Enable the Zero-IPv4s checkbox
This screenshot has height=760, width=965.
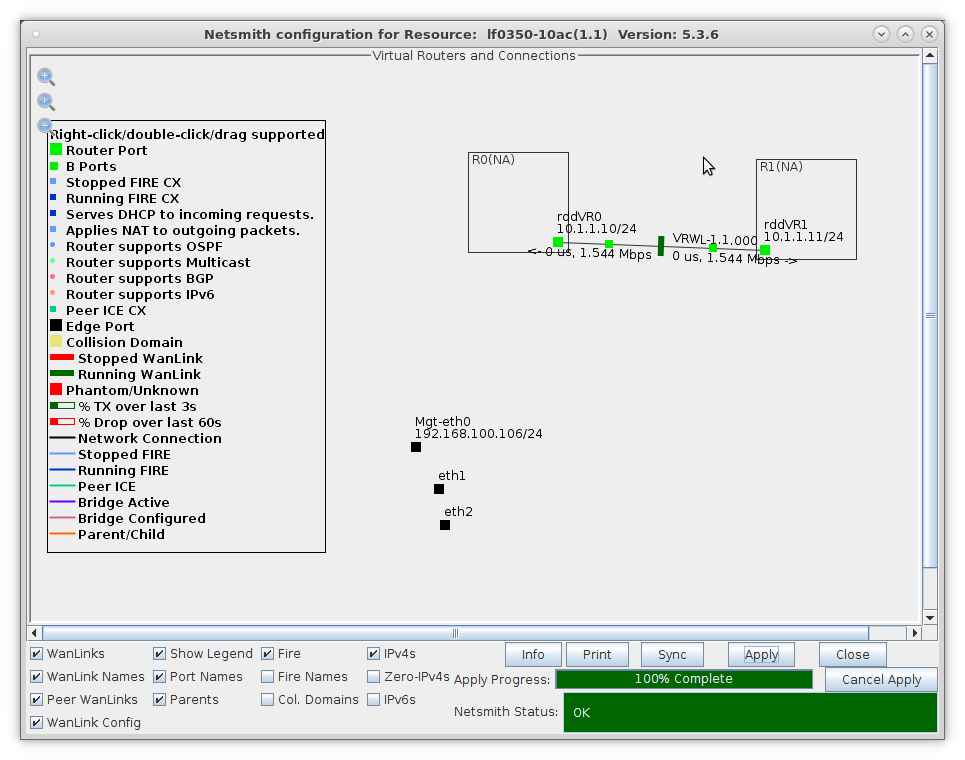pos(374,677)
